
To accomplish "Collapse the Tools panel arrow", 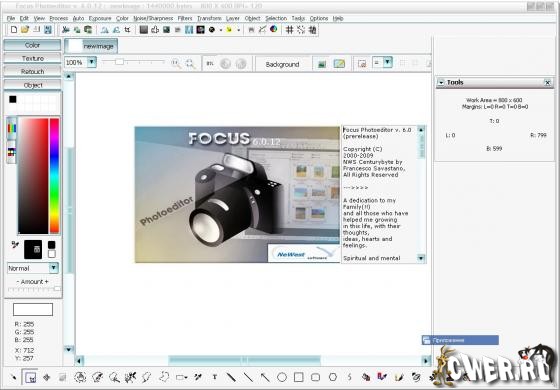I will 441,82.
